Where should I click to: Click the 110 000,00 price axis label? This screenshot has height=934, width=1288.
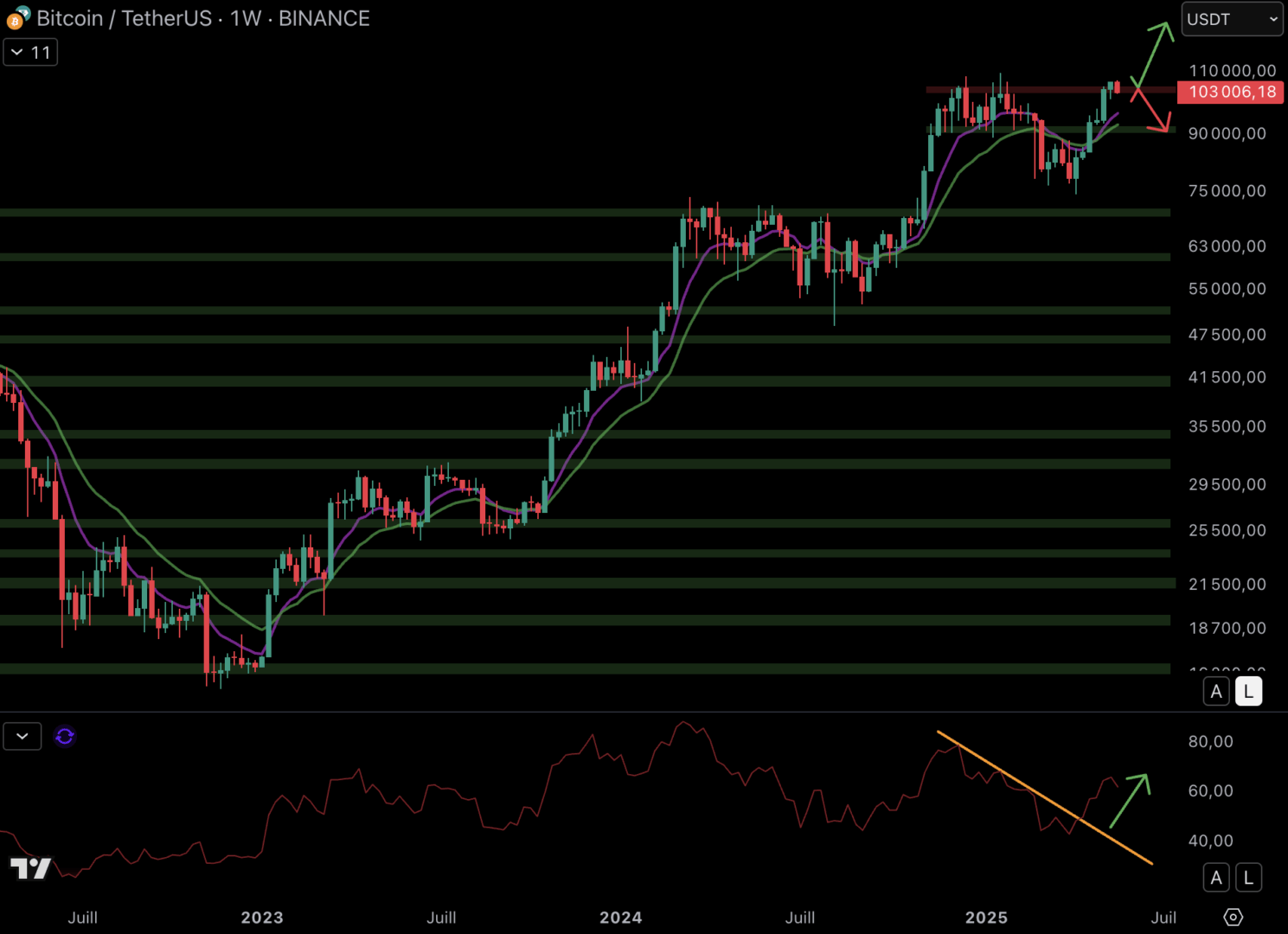1232,71
